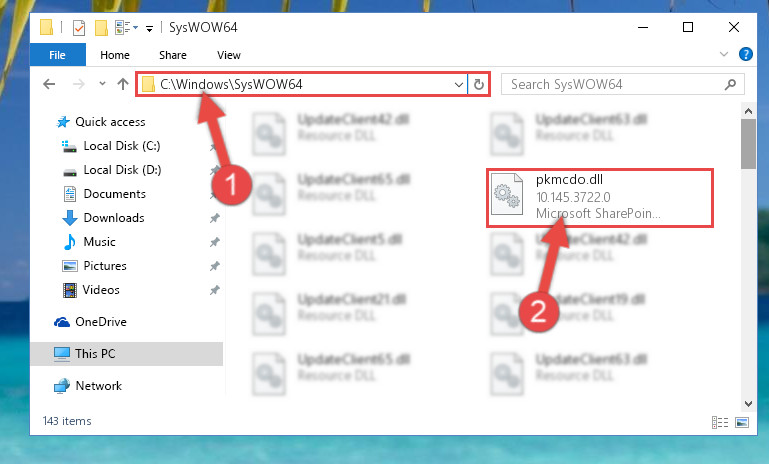769x464 pixels.
Task: Click in the Search SysWOW64 field
Action: [x=615, y=84]
